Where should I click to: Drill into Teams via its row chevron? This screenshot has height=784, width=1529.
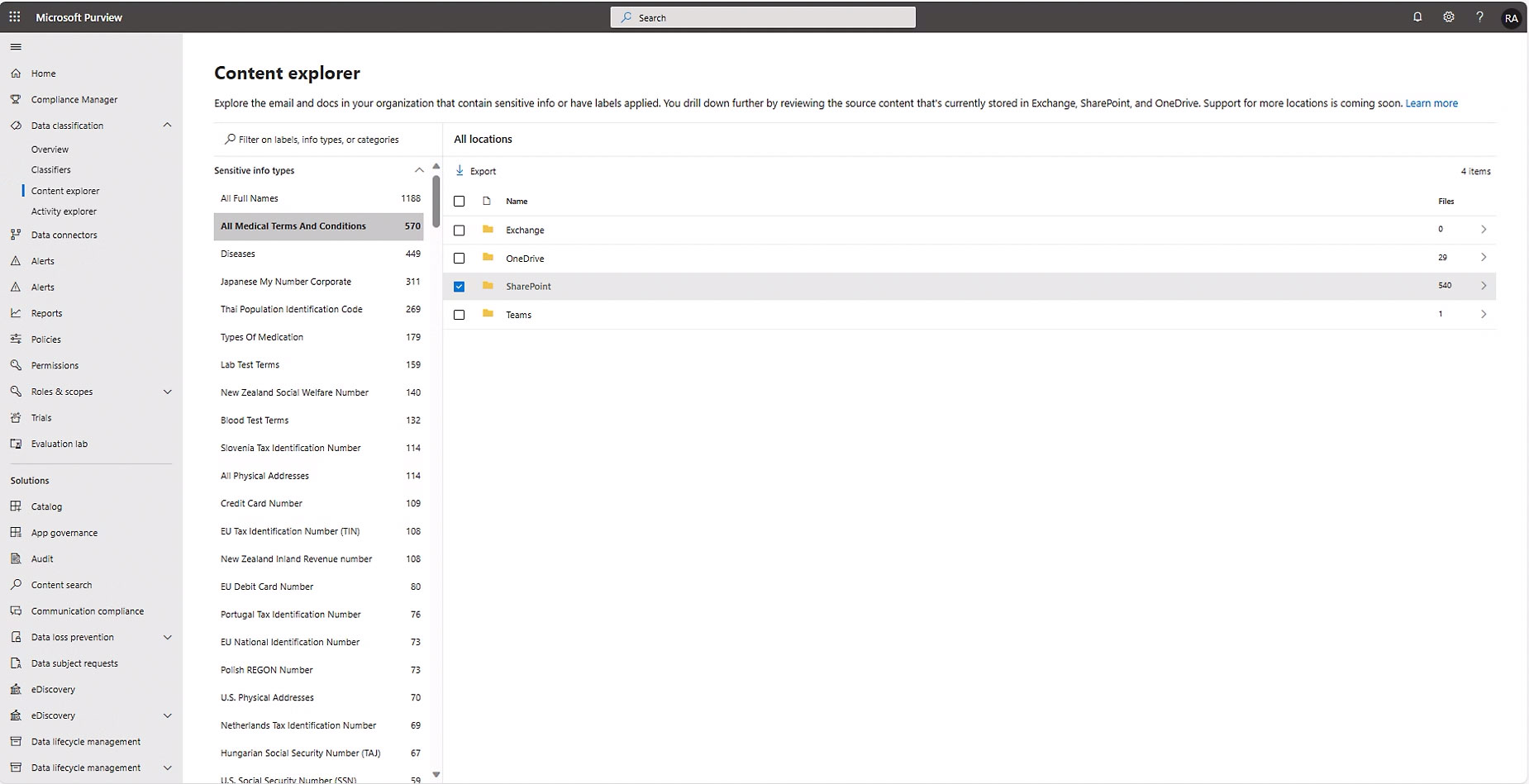(x=1484, y=314)
